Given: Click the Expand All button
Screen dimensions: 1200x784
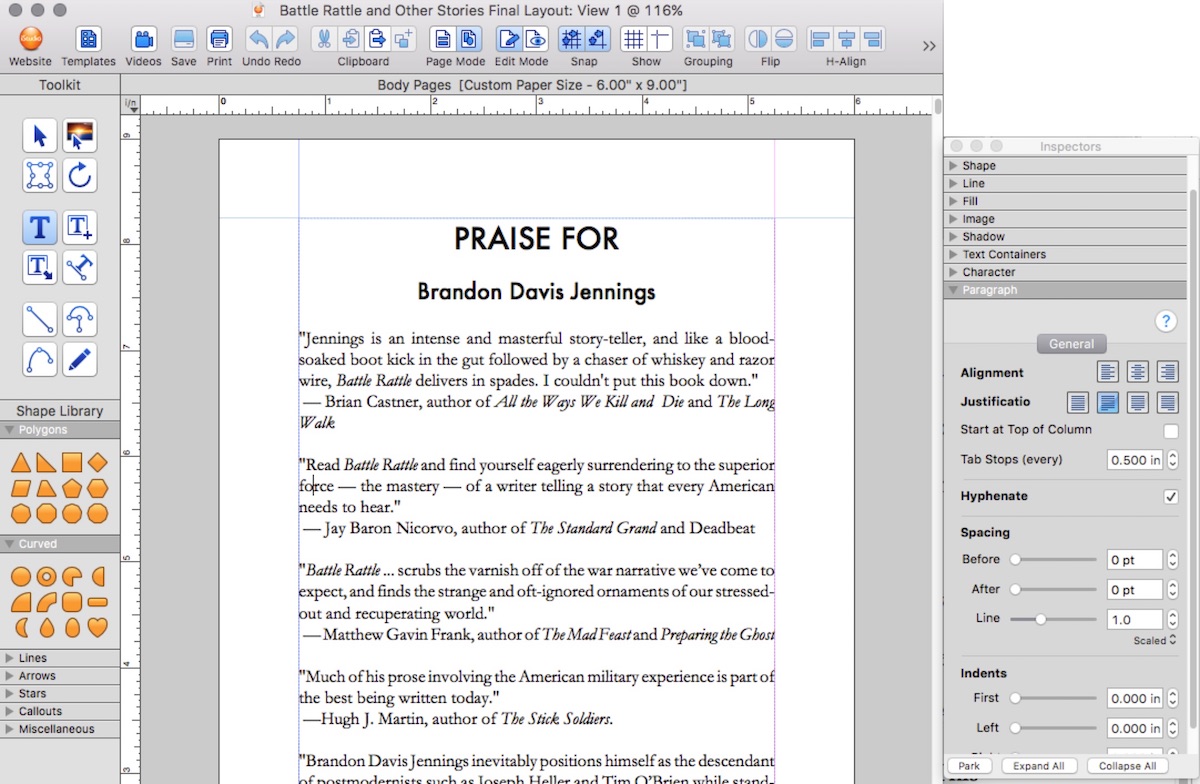Looking at the screenshot, I should click(x=1038, y=765).
